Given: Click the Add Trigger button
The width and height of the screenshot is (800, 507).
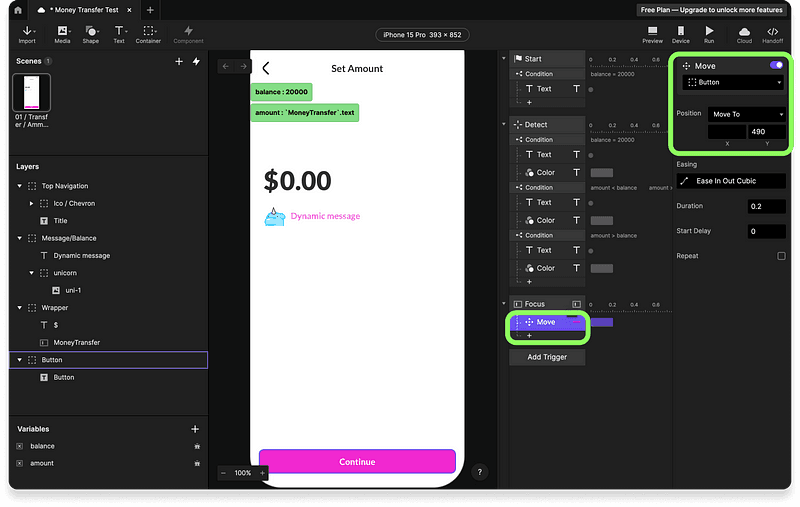Looking at the screenshot, I should [x=547, y=357].
